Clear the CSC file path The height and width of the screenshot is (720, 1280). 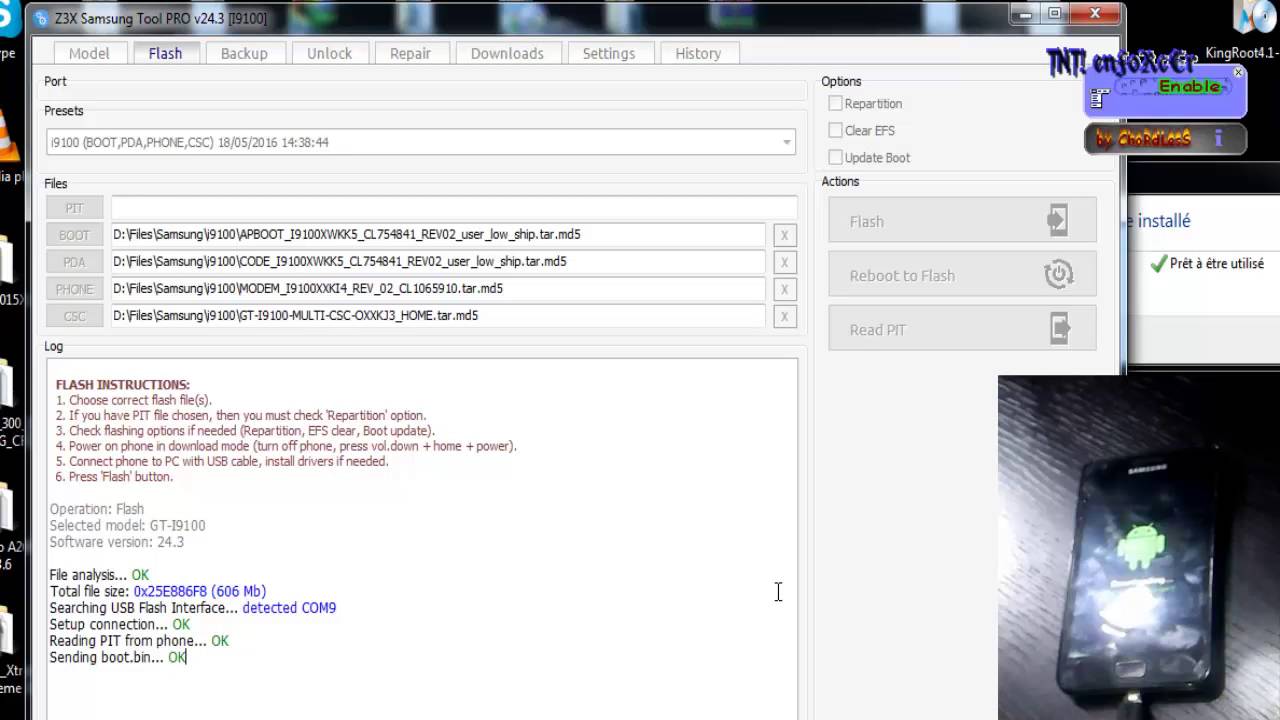[784, 316]
